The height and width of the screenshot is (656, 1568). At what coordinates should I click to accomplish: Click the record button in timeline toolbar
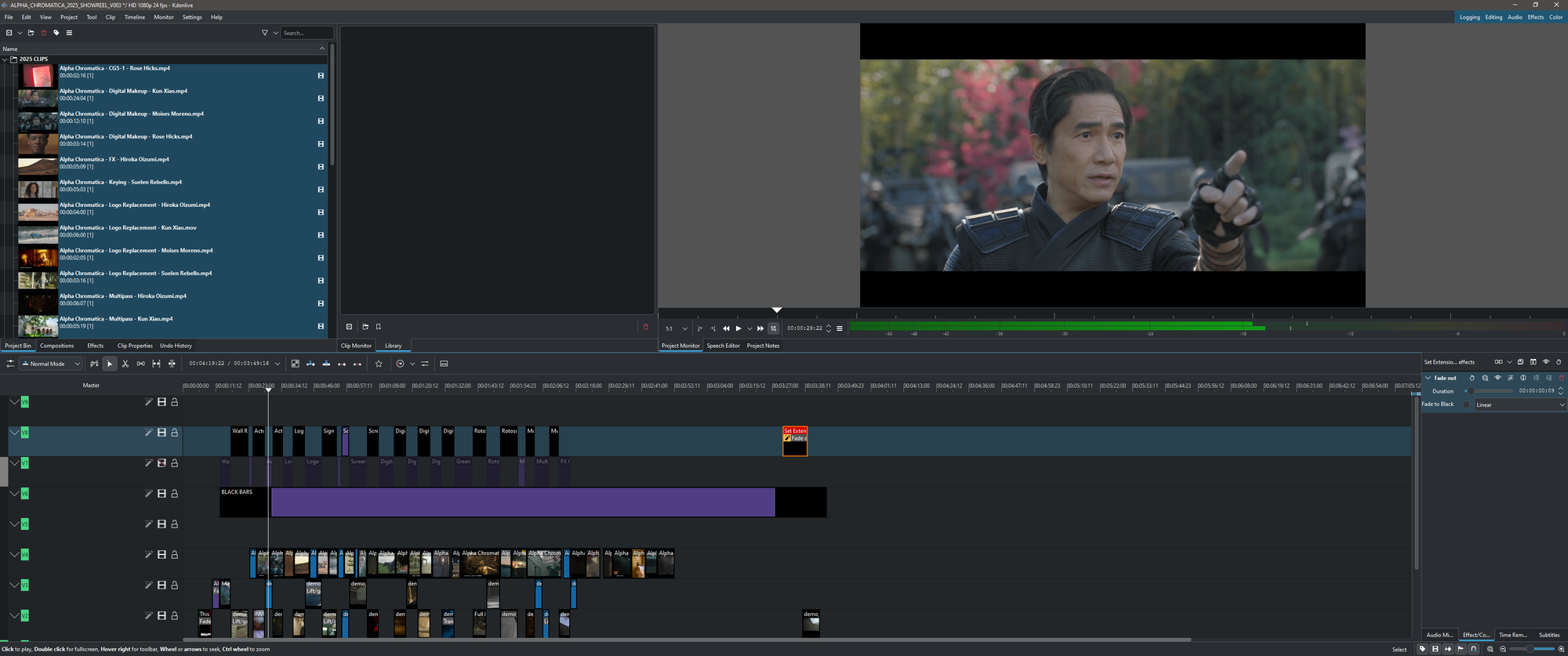coord(401,364)
